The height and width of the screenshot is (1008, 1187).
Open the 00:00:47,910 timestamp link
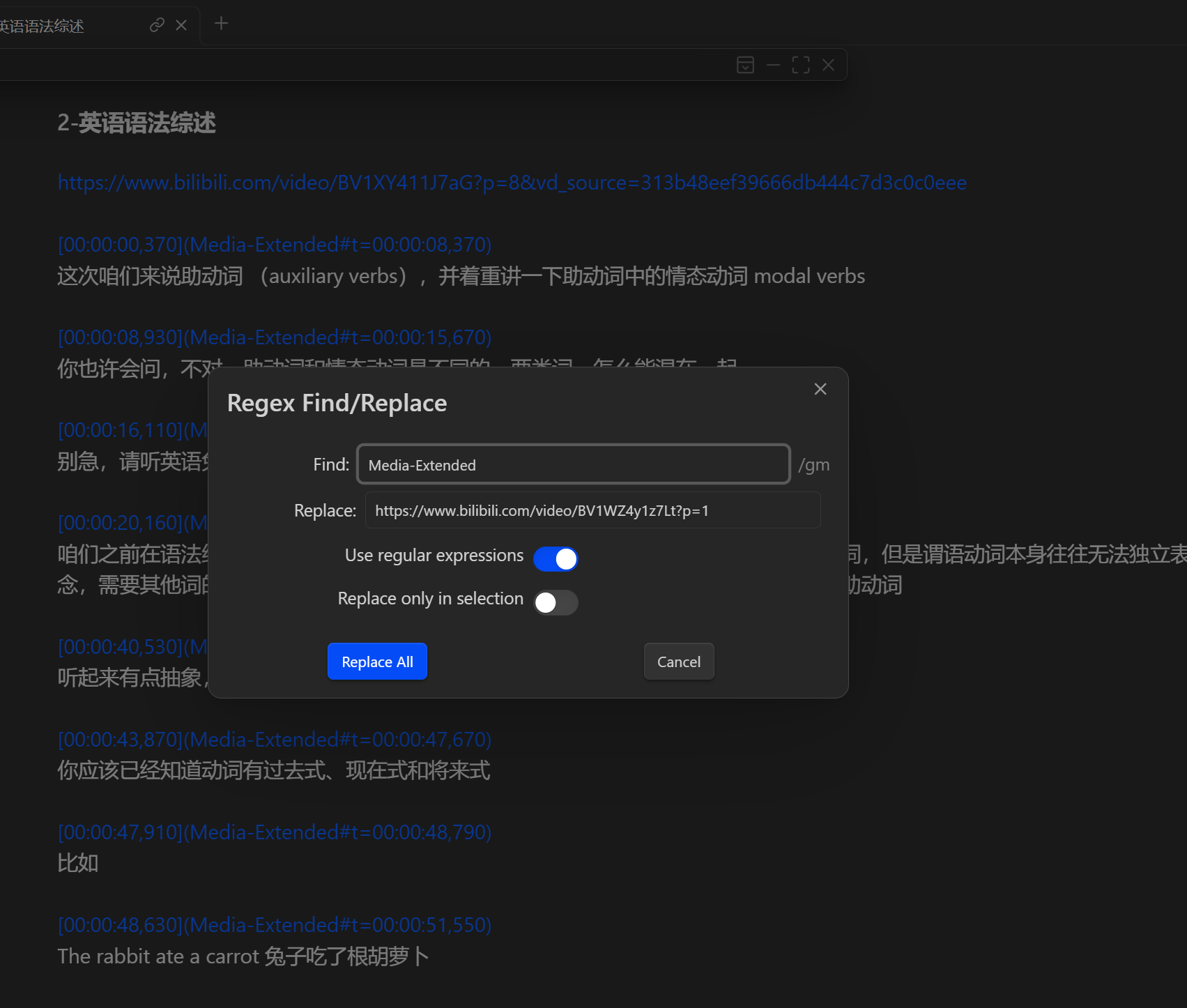pyautogui.click(x=274, y=832)
